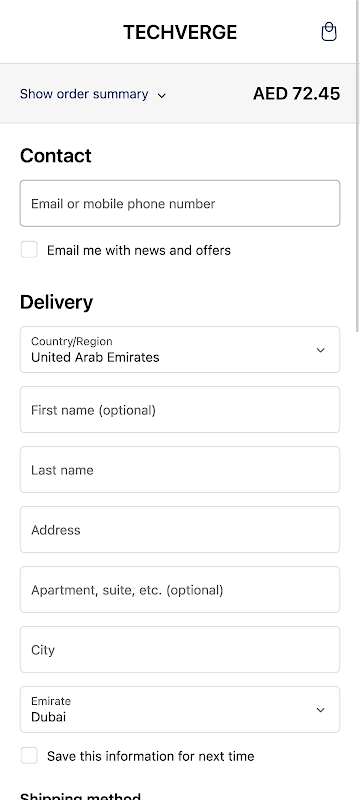Expand the Show order summary link
The height and width of the screenshot is (800, 360).
click(x=93, y=94)
